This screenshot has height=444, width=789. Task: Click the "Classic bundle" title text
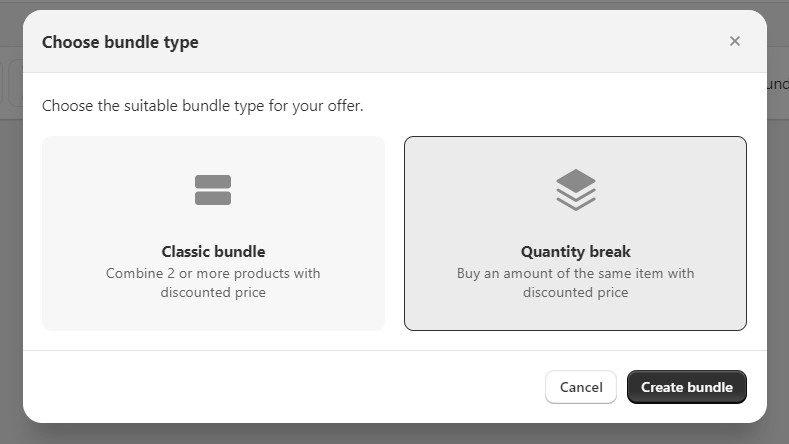pyautogui.click(x=213, y=252)
